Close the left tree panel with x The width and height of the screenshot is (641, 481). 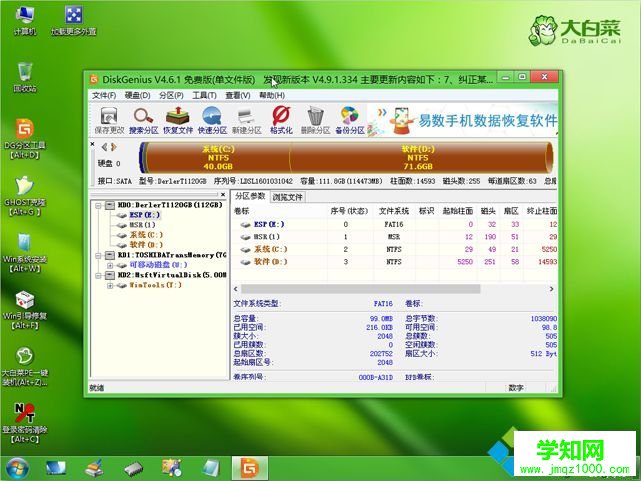click(x=223, y=195)
